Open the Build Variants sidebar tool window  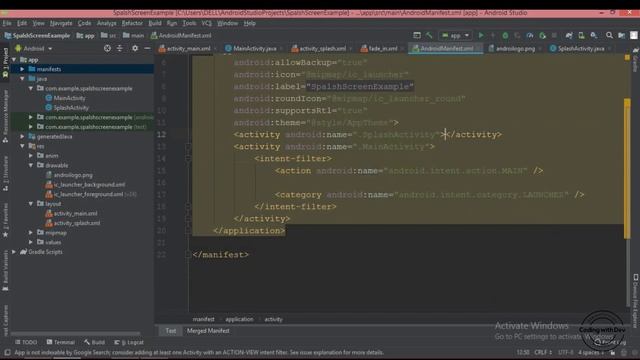(5, 270)
